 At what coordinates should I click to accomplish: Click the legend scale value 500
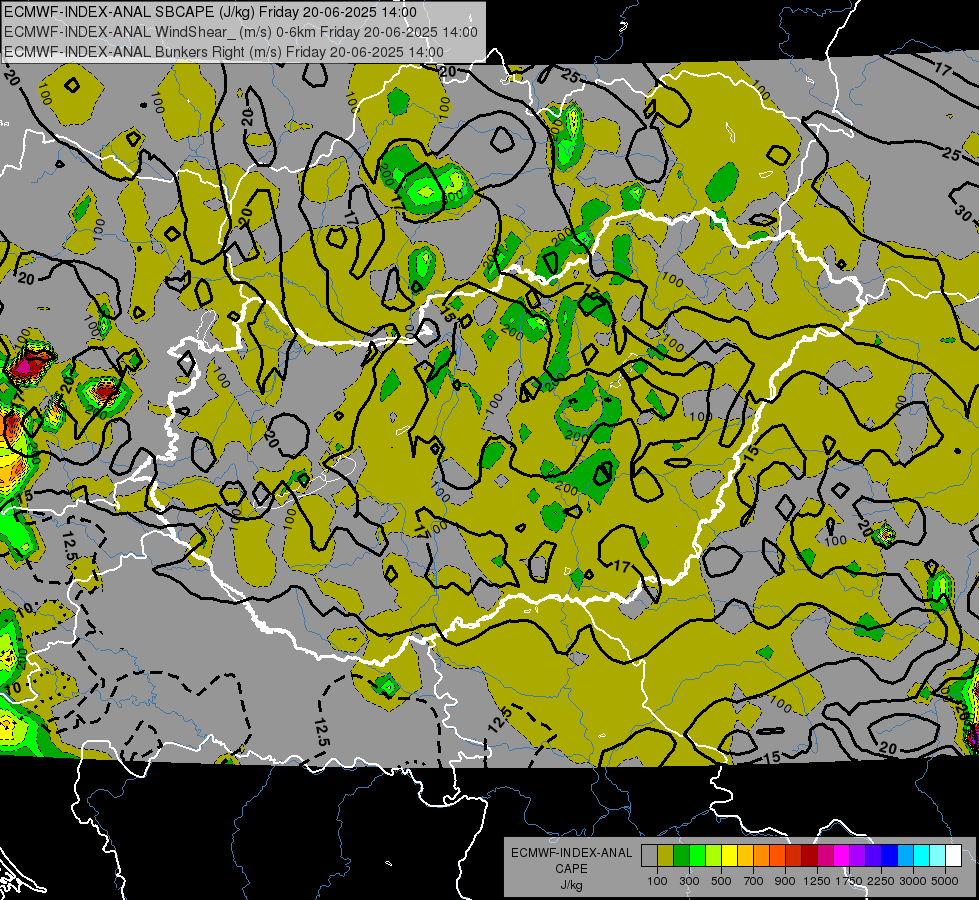pos(721,881)
